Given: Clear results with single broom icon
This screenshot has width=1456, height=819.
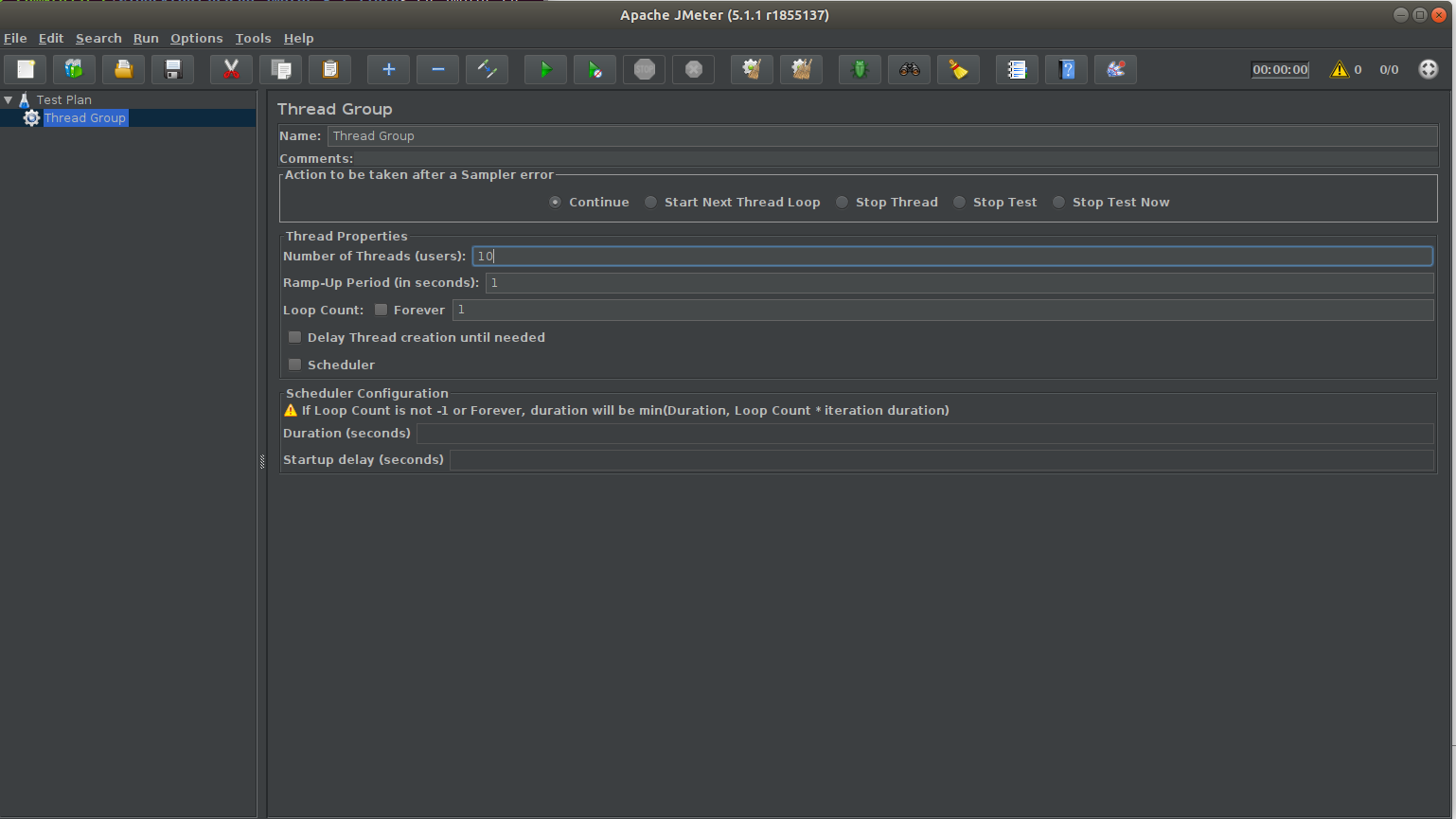Looking at the screenshot, I should point(752,69).
